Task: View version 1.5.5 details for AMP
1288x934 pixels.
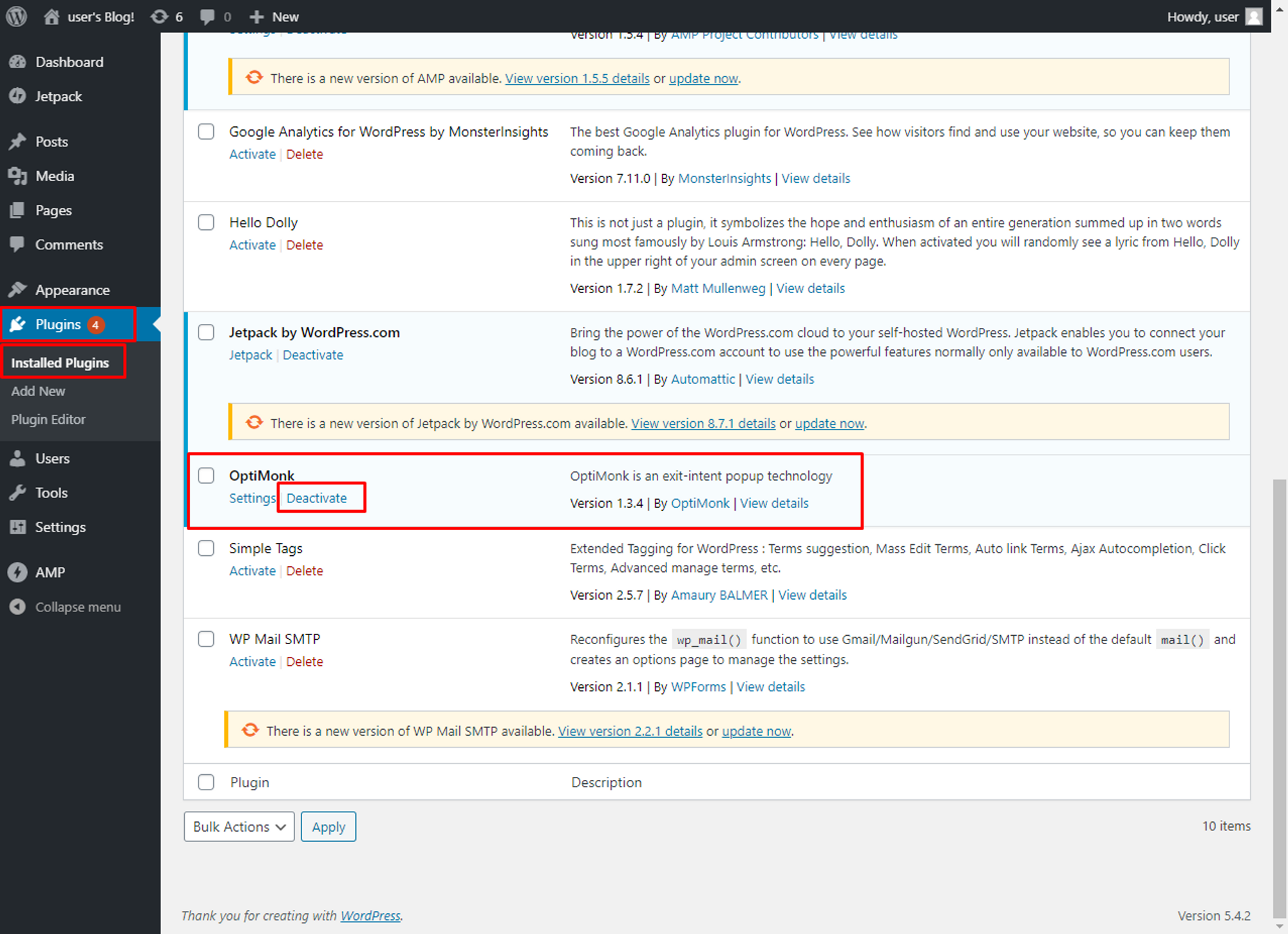Action: click(577, 78)
